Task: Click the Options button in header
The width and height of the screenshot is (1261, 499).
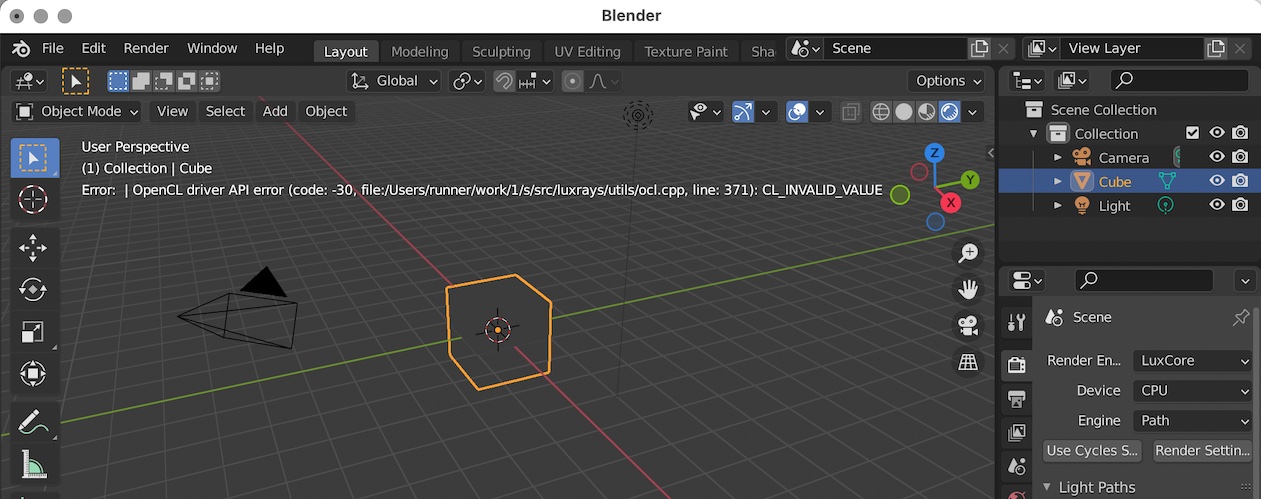Action: coord(948,81)
